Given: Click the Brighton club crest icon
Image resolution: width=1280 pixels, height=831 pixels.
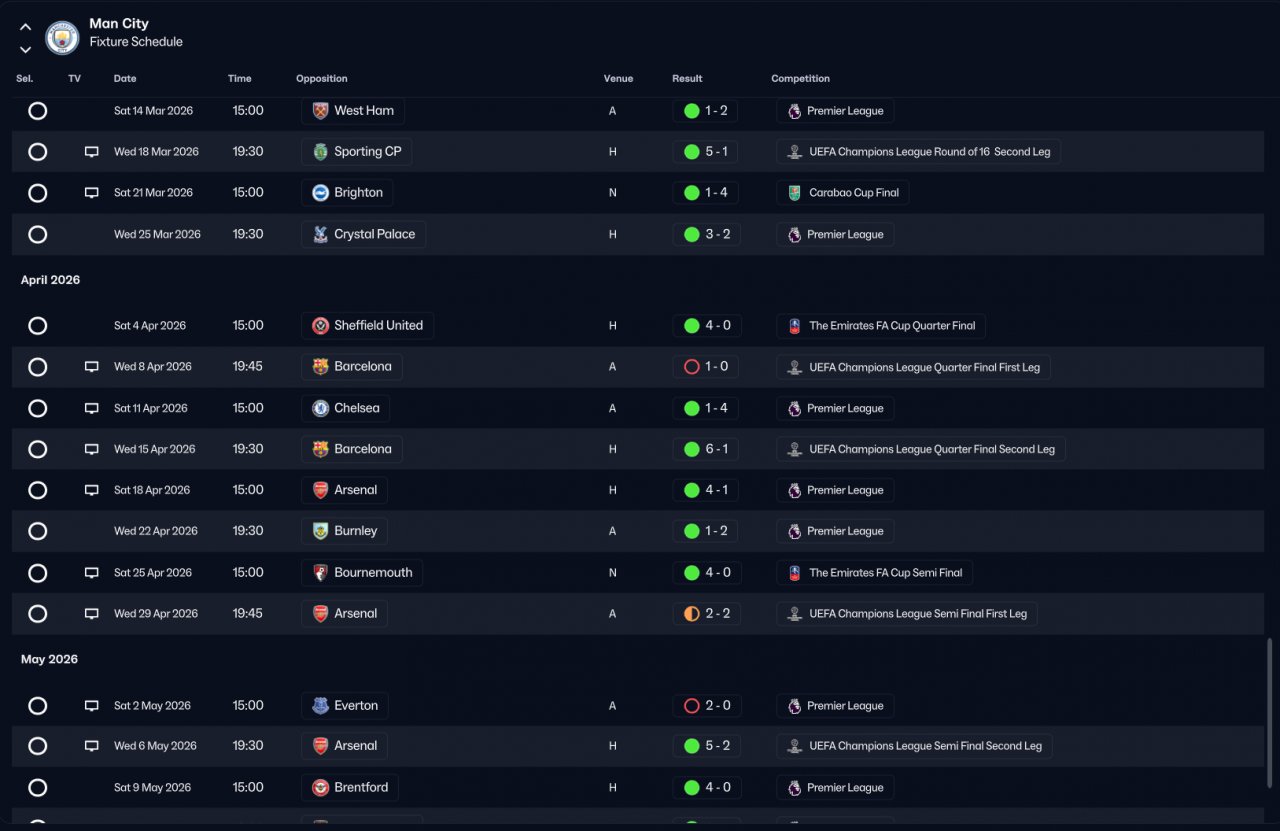Looking at the screenshot, I should [x=320, y=193].
